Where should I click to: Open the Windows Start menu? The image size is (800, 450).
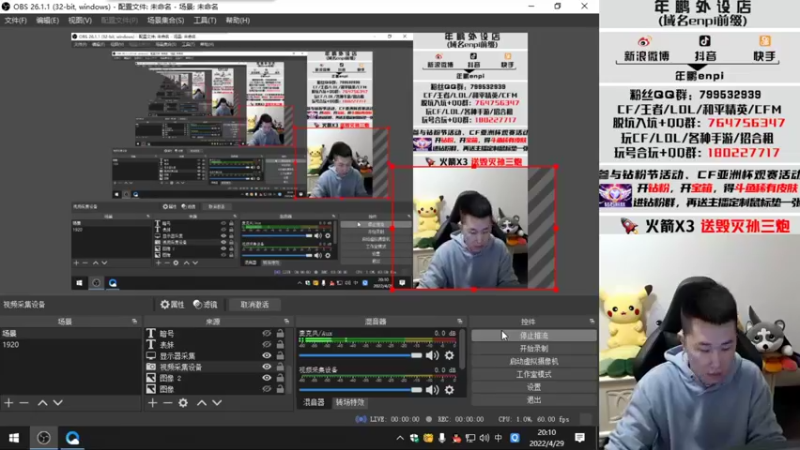coord(14,438)
